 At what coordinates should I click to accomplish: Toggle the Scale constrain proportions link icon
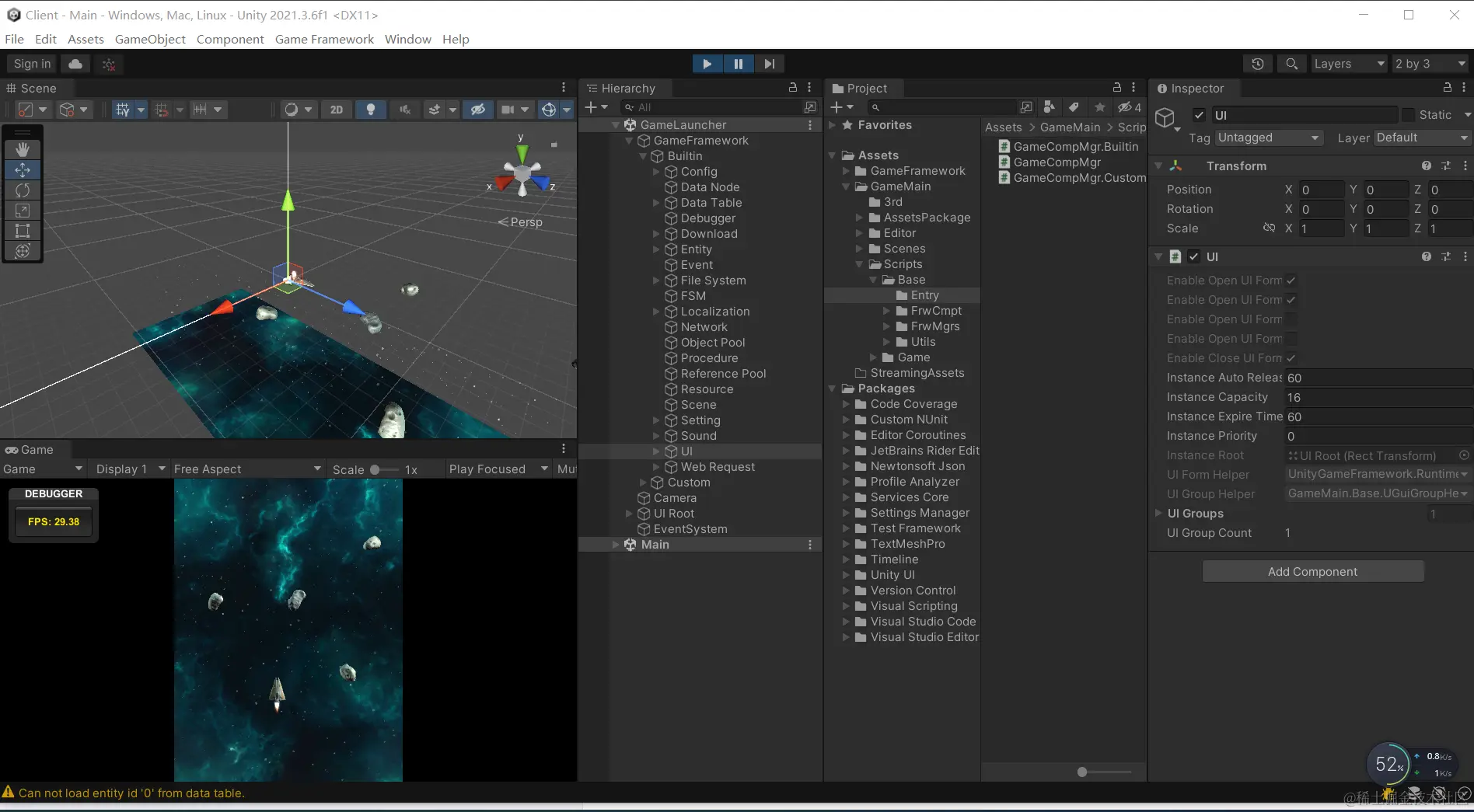point(1269,228)
